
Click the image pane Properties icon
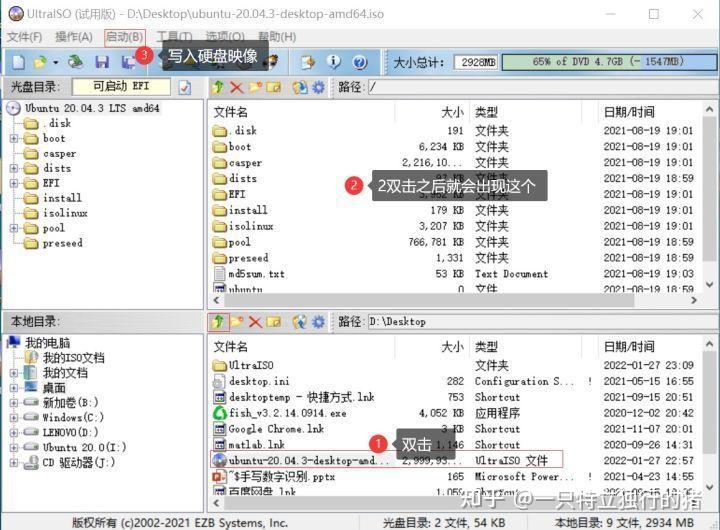[x=300, y=87]
